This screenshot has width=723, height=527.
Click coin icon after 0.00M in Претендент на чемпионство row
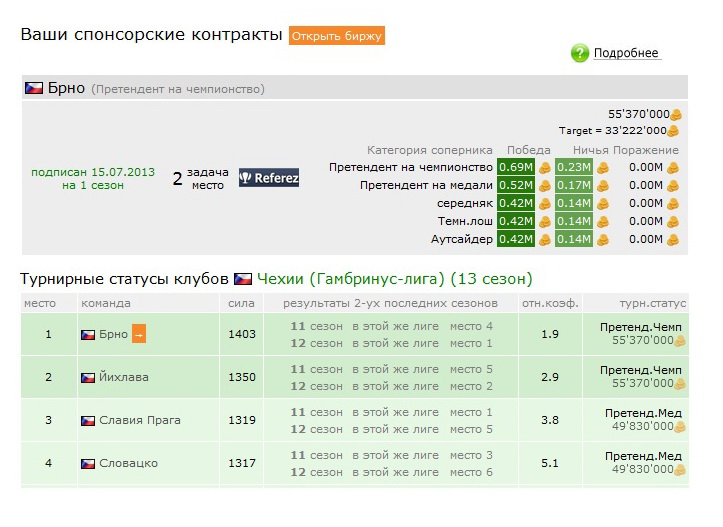(x=673, y=167)
